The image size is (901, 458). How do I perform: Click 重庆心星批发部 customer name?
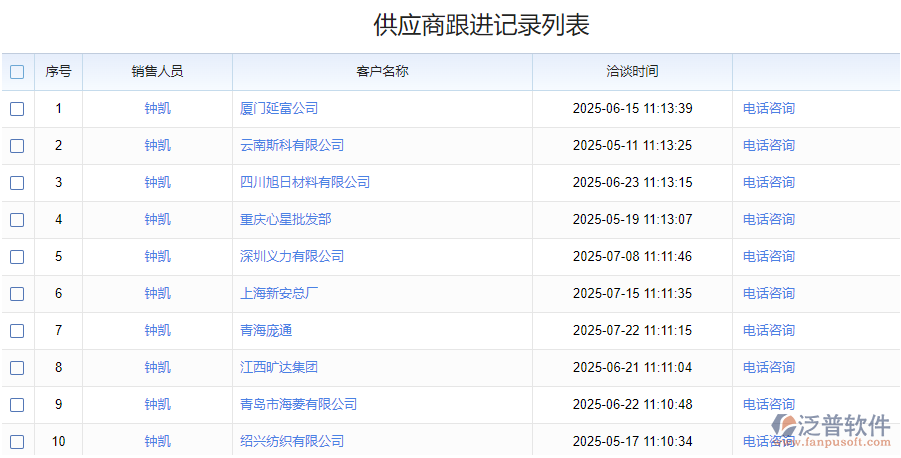(285, 220)
